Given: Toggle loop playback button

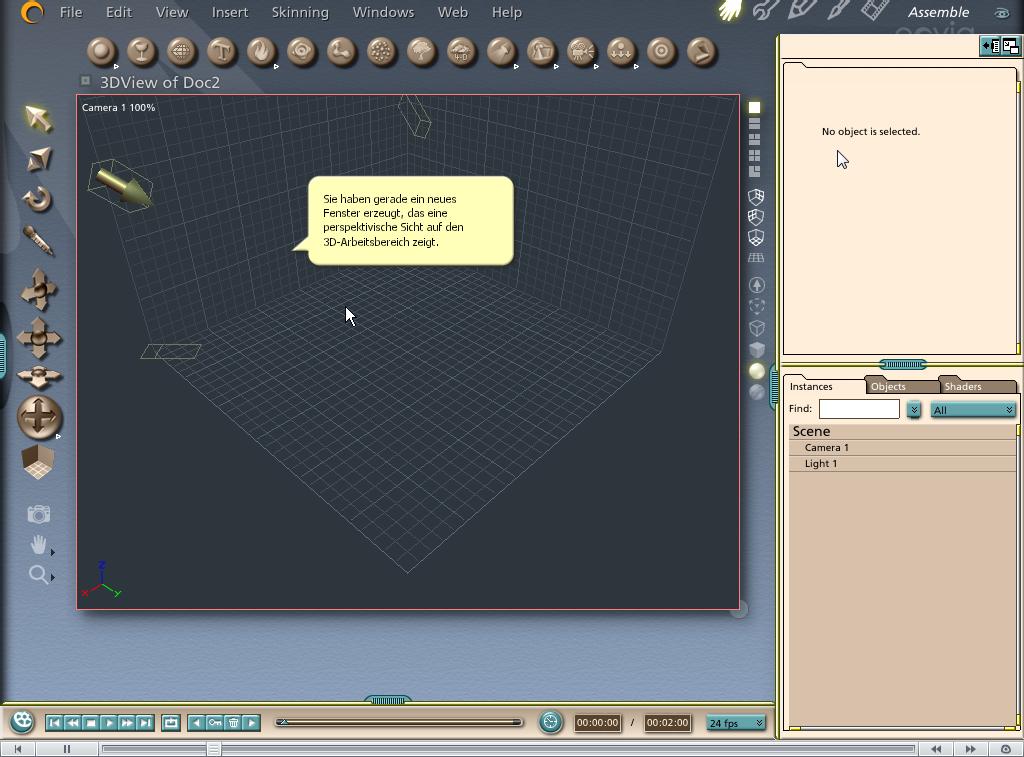Looking at the screenshot, I should point(171,722).
